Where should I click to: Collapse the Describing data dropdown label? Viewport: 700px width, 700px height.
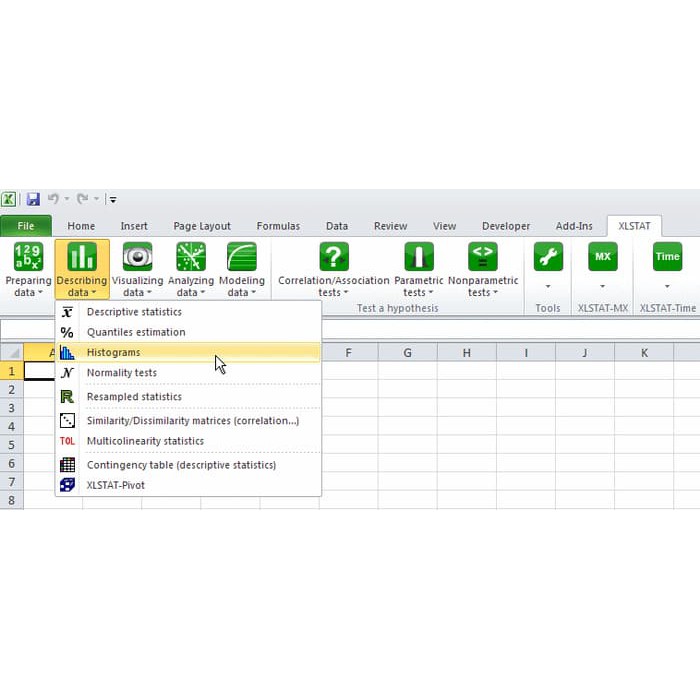[82, 286]
